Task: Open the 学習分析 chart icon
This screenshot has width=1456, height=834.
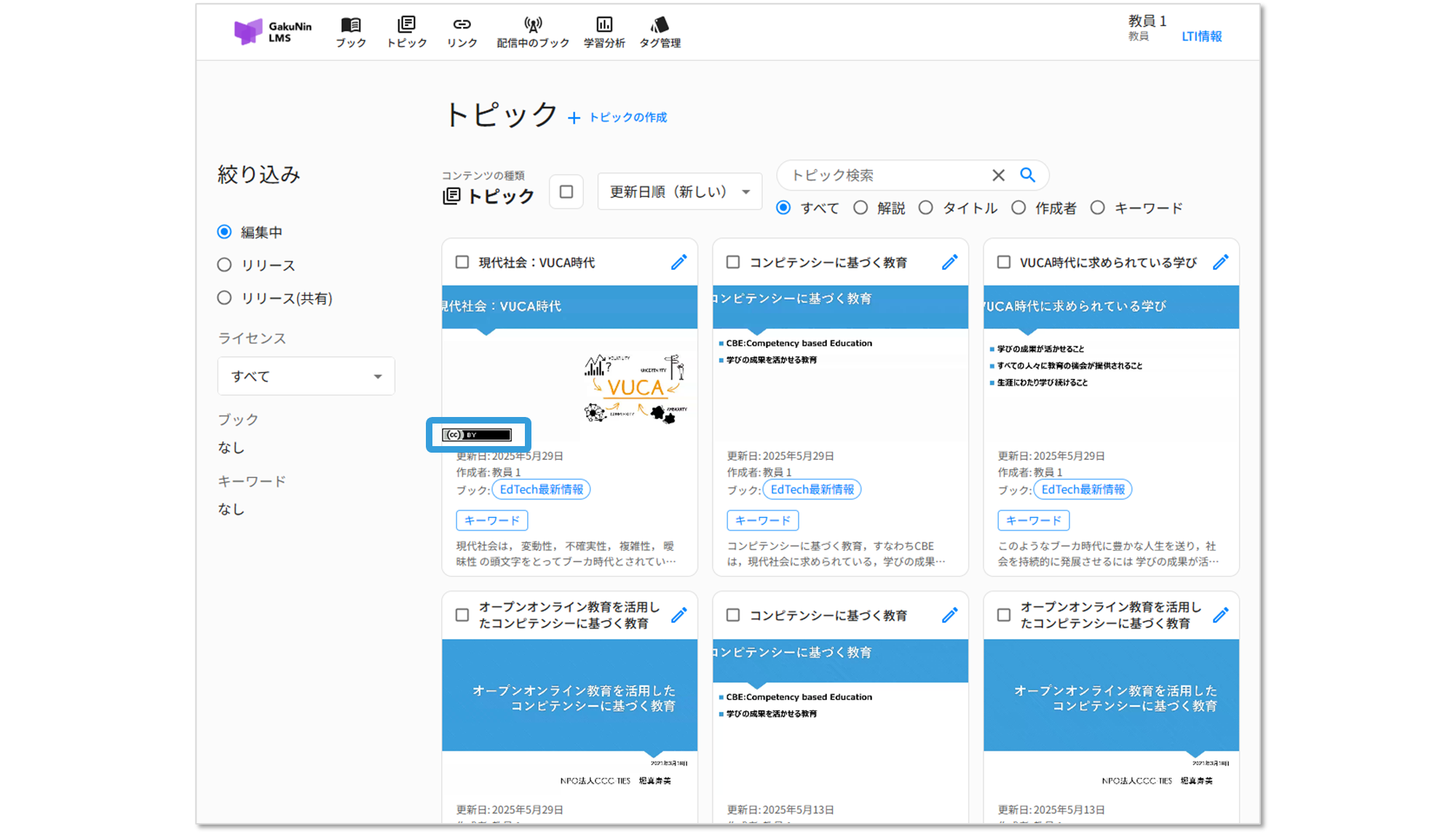Action: click(x=604, y=25)
